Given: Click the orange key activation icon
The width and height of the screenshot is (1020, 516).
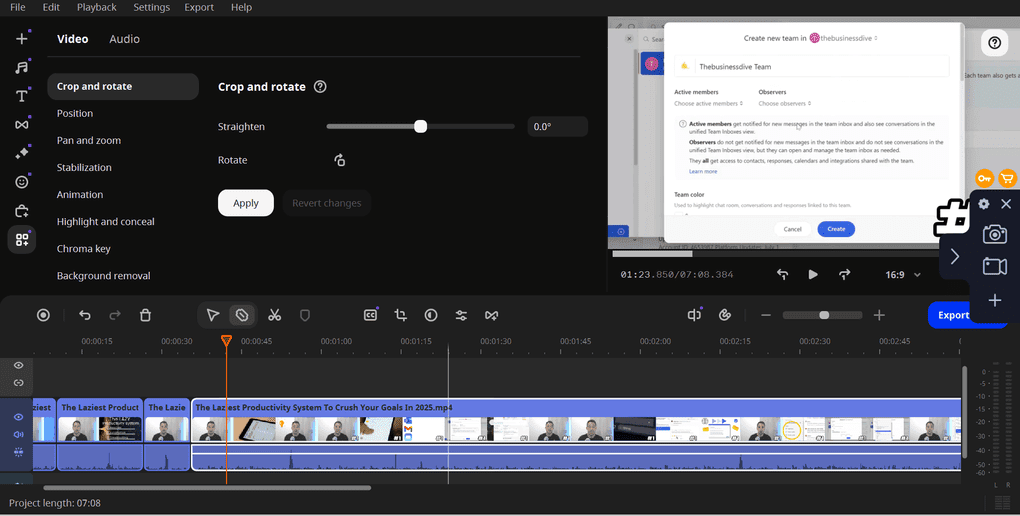Looking at the screenshot, I should pyautogui.click(x=984, y=178).
